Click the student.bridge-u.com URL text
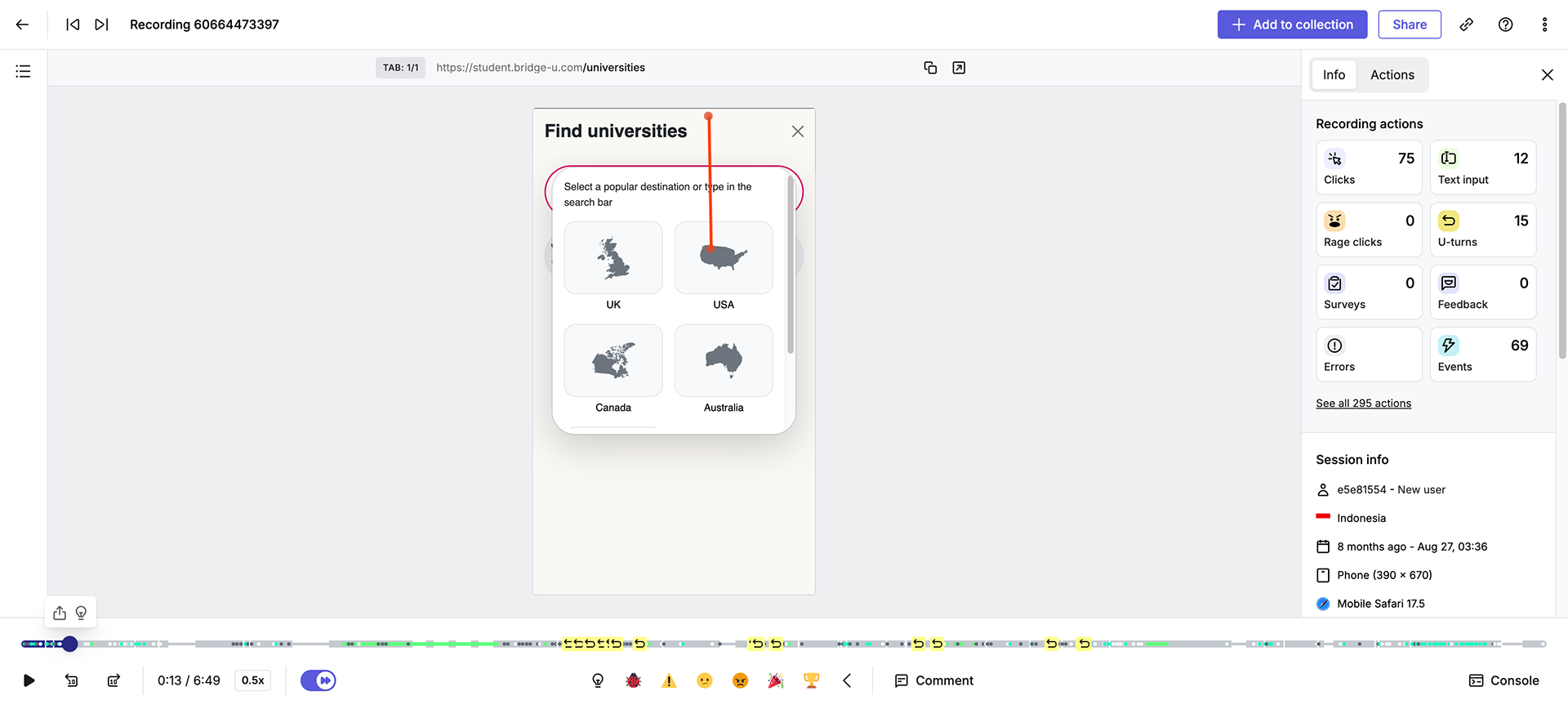Screen dimensions: 1568x709 [x=541, y=68]
